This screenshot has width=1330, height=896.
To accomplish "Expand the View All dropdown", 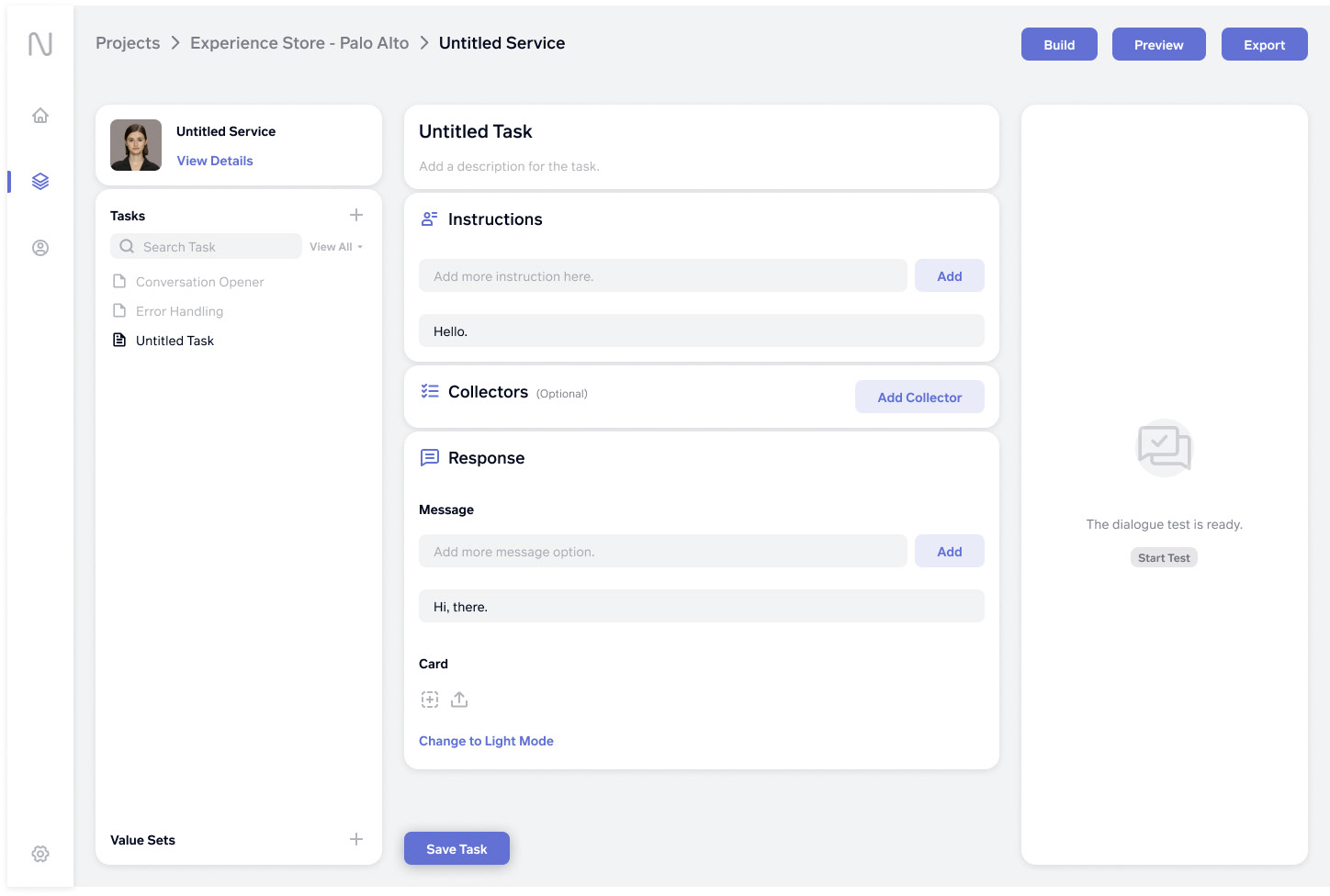I will click(x=336, y=247).
